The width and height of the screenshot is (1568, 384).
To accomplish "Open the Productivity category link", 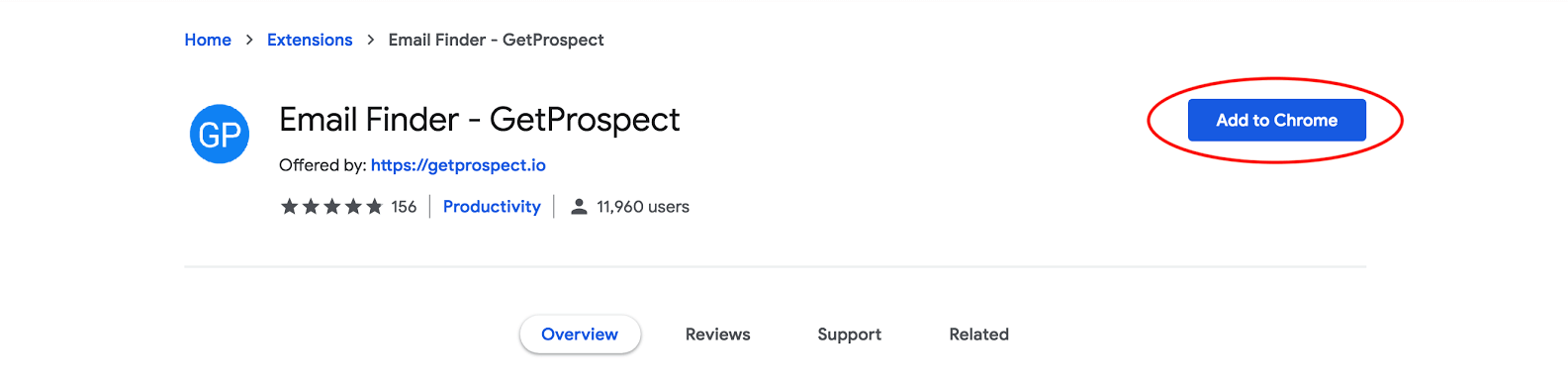I will (x=492, y=207).
